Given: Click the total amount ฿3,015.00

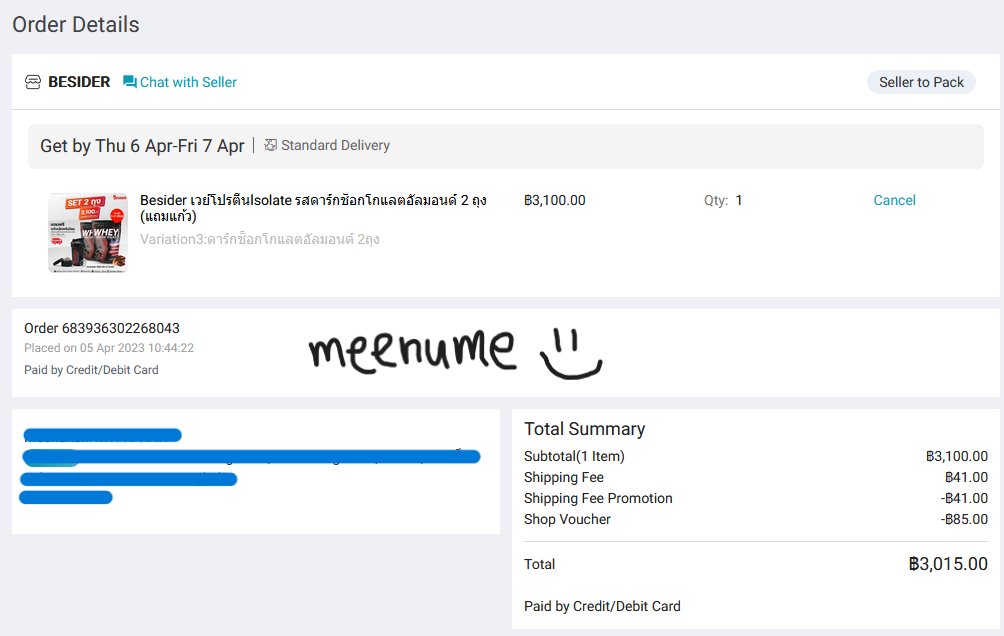Looking at the screenshot, I should click(948, 564).
